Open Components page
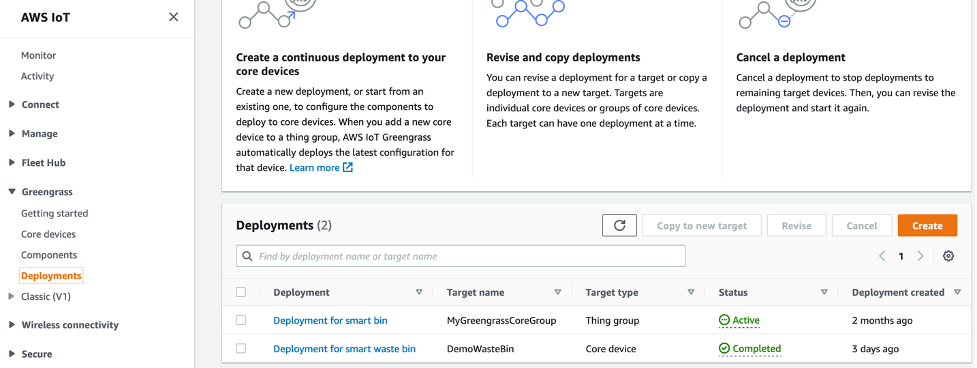The image size is (977, 368). (49, 255)
